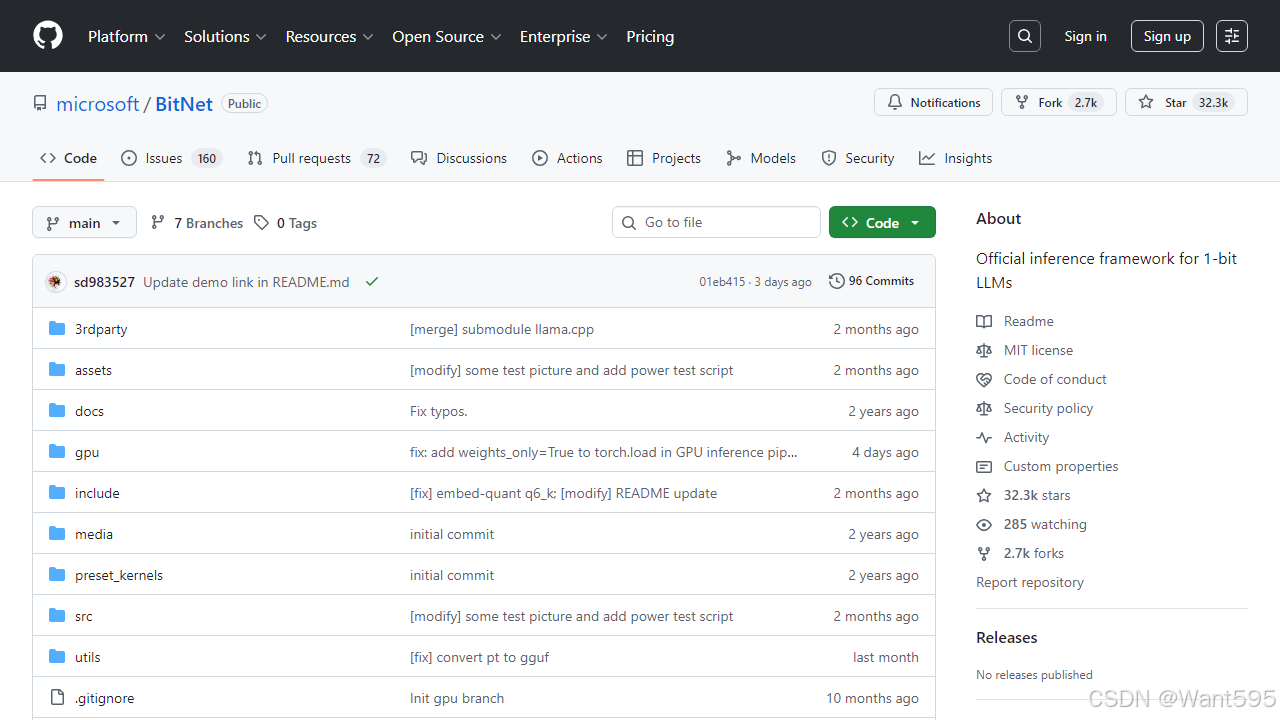Click the Notifications bell button
This screenshot has height=720, width=1280.
(934, 102)
